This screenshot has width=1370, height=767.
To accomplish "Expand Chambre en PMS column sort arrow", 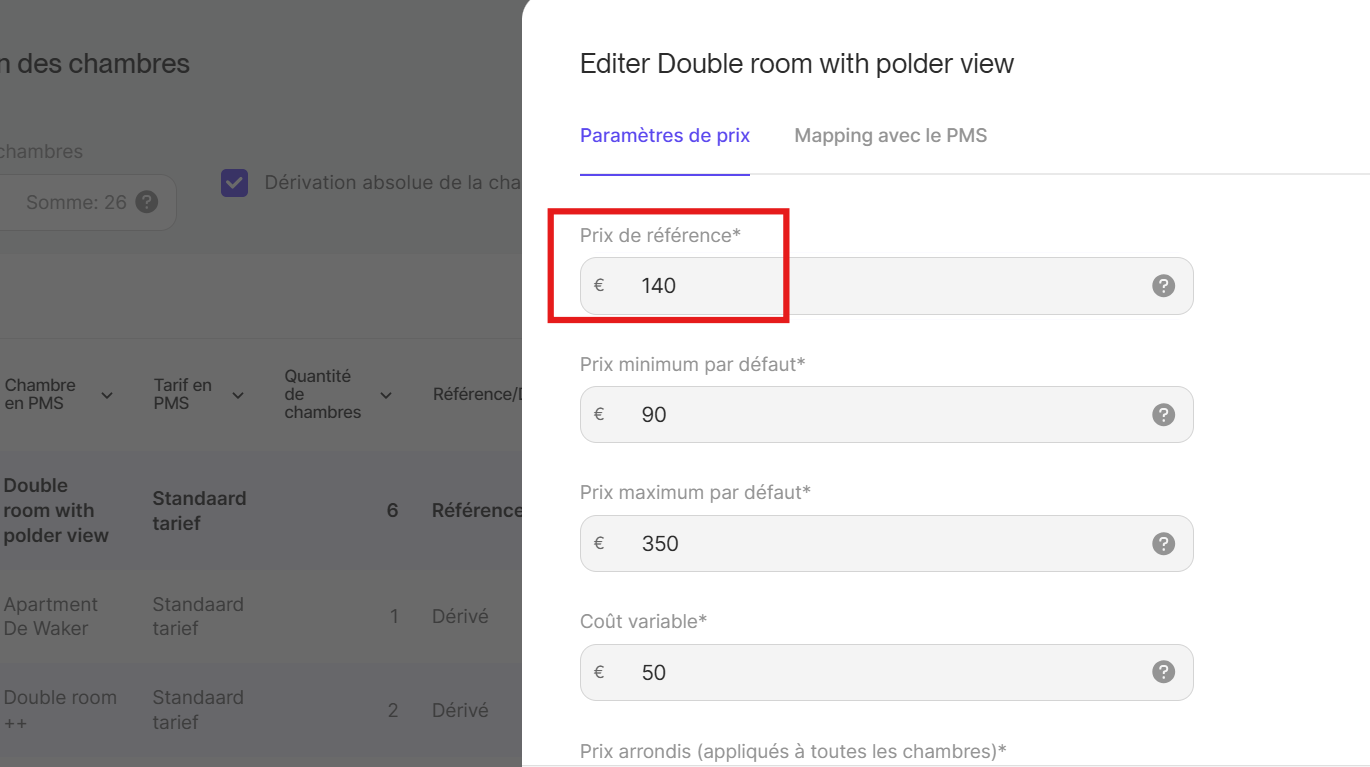I will click(107, 395).
